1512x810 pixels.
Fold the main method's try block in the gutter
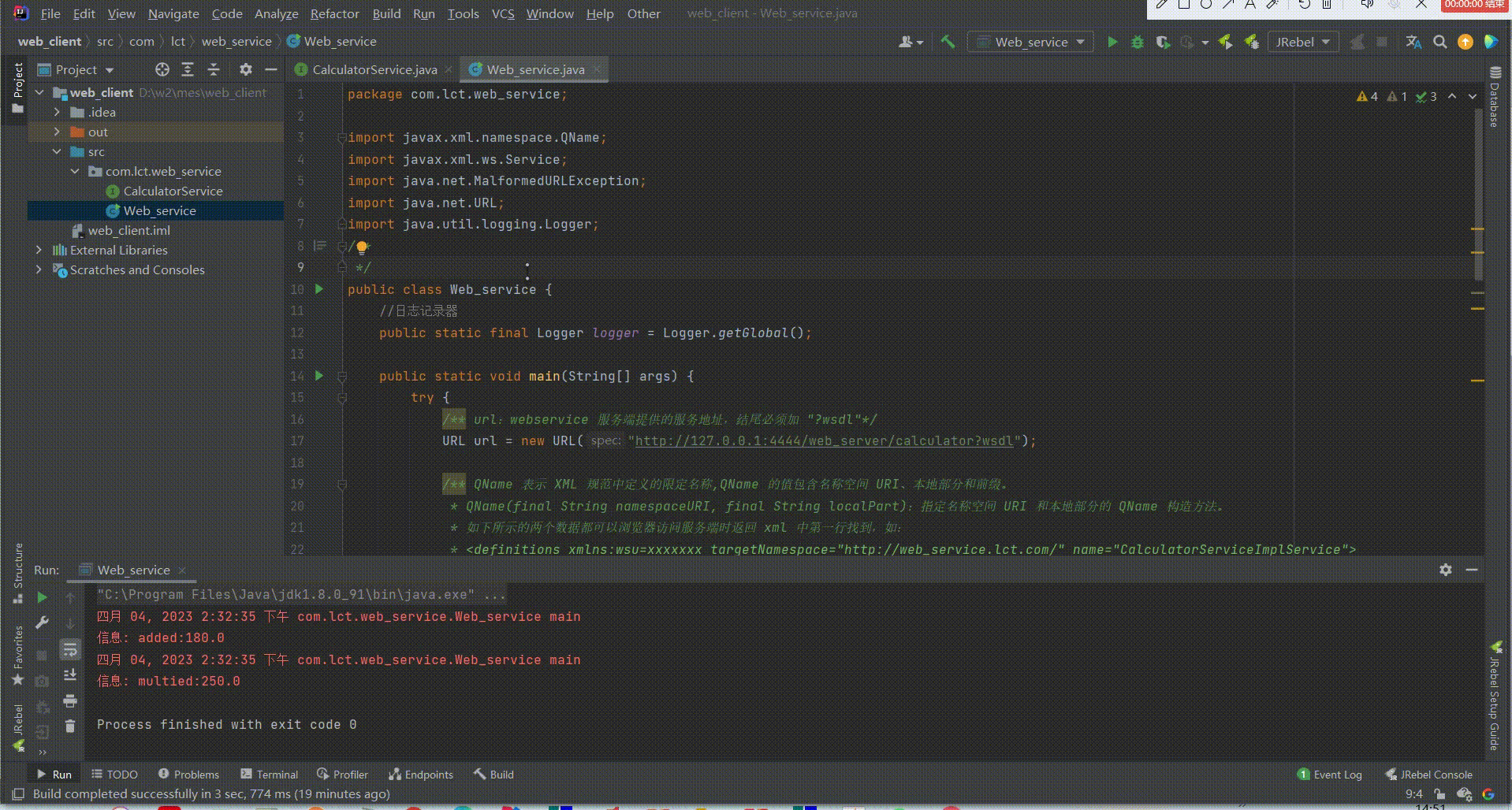point(342,398)
